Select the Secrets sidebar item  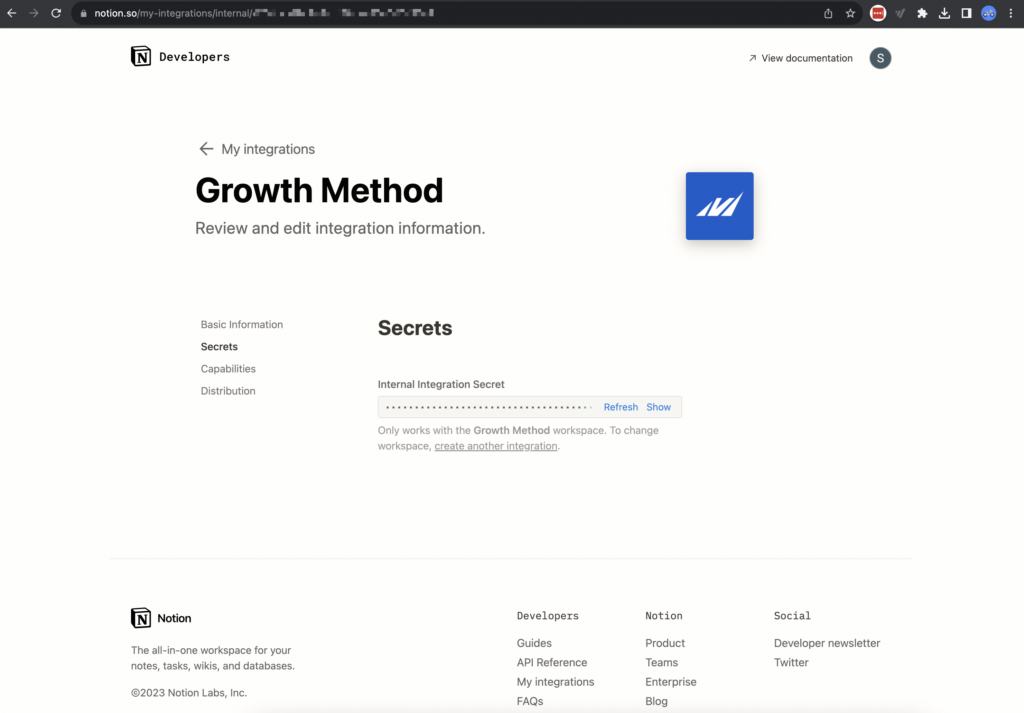pyautogui.click(x=219, y=347)
